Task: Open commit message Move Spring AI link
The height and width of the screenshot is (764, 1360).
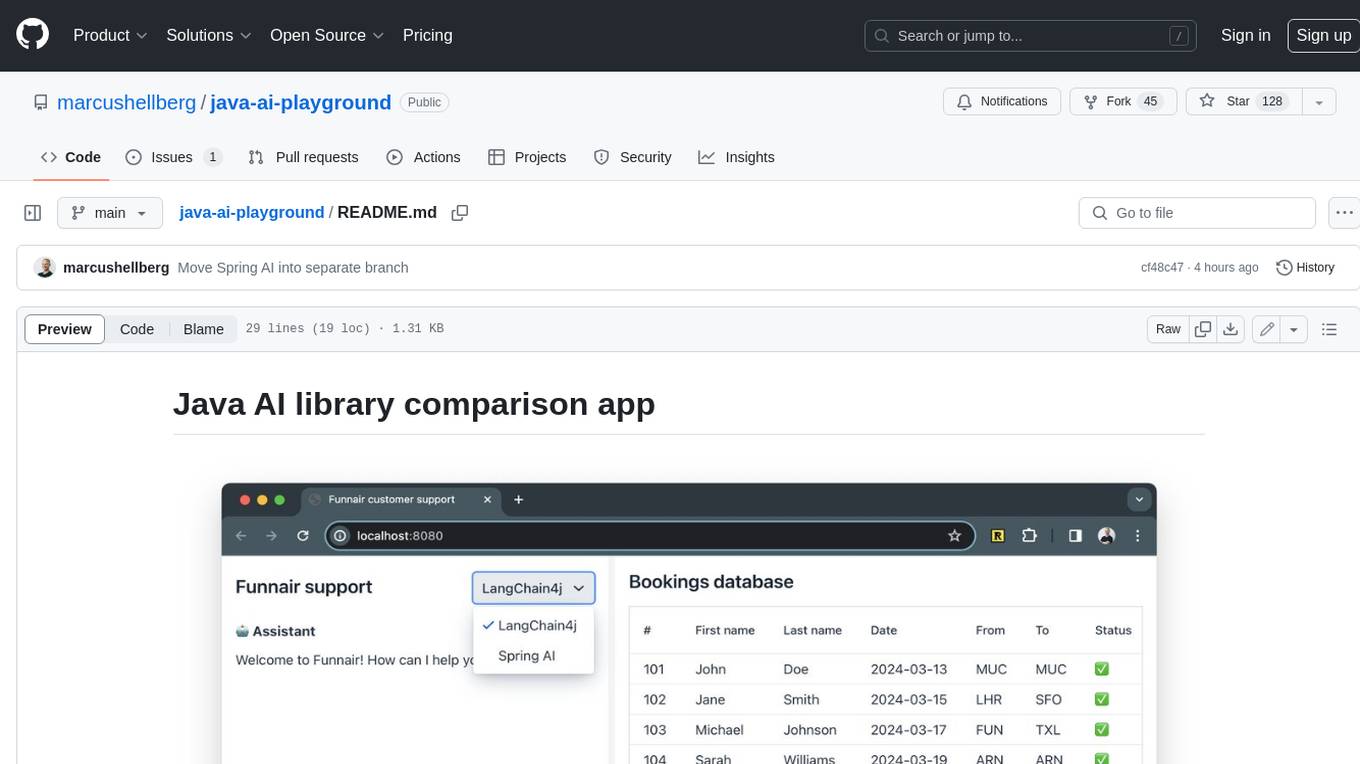Action: pyautogui.click(x=293, y=268)
